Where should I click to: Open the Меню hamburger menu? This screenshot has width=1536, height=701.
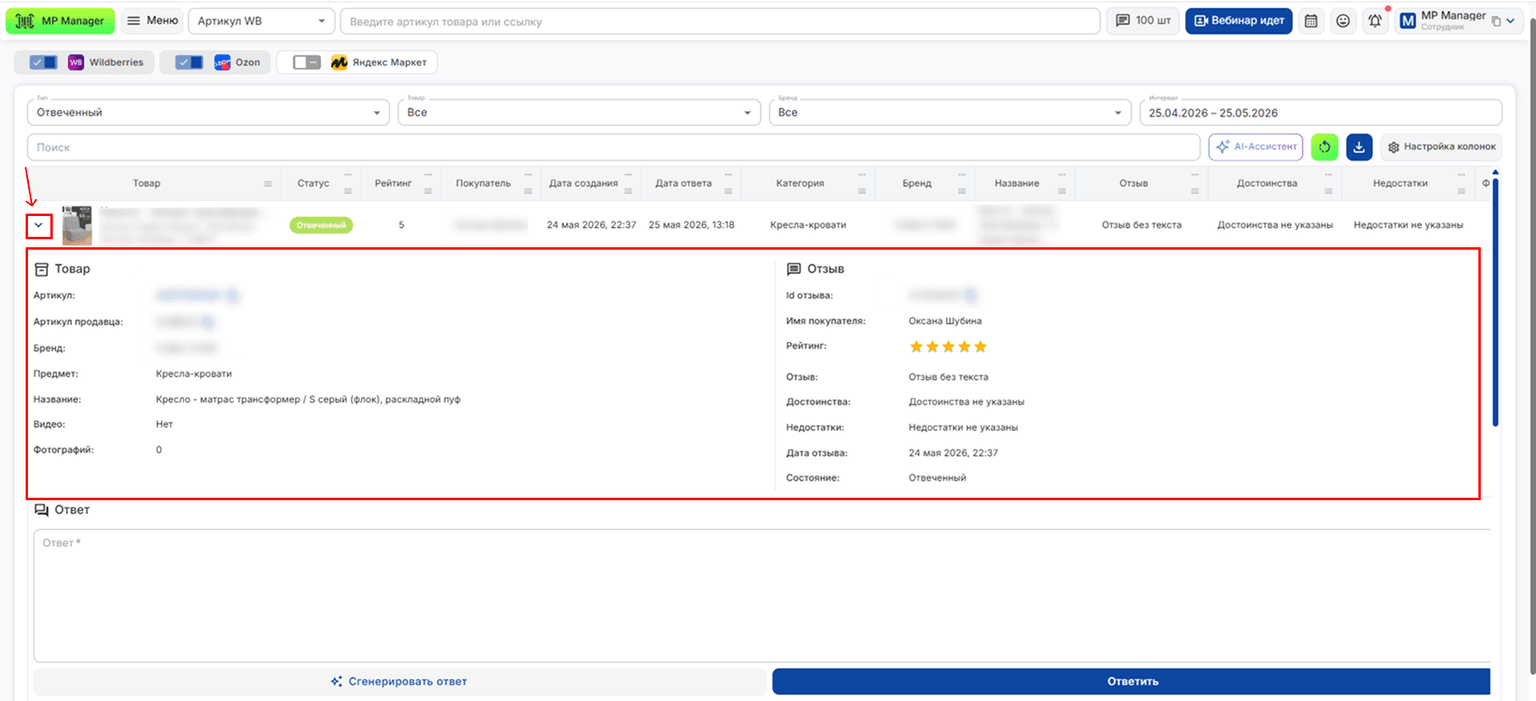(152, 21)
